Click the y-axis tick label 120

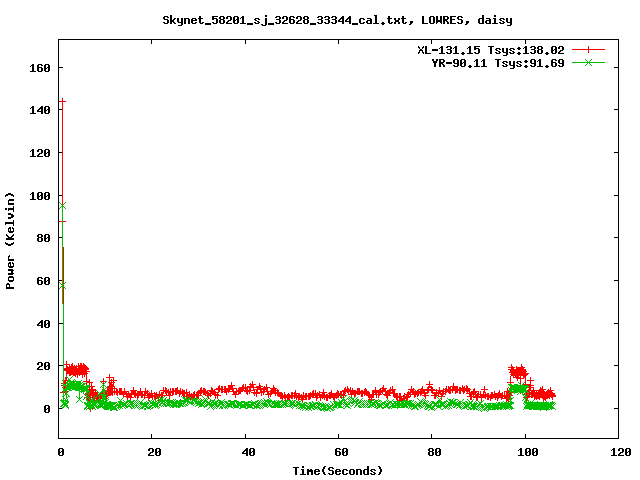40,153
